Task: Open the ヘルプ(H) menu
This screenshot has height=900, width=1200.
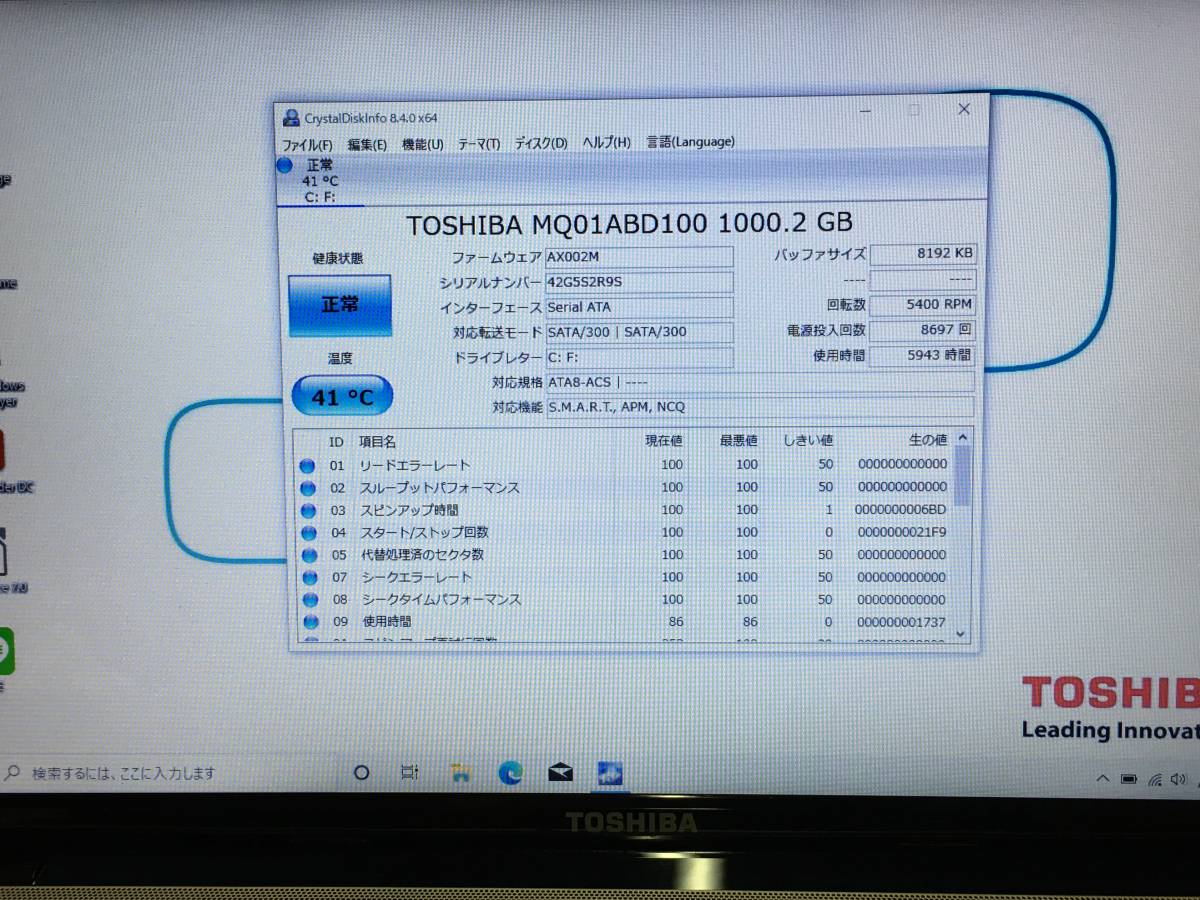Action: 607,143
